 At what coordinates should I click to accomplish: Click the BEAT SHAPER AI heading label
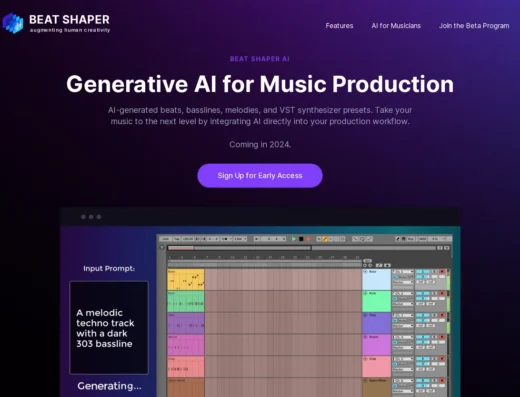coord(260,59)
